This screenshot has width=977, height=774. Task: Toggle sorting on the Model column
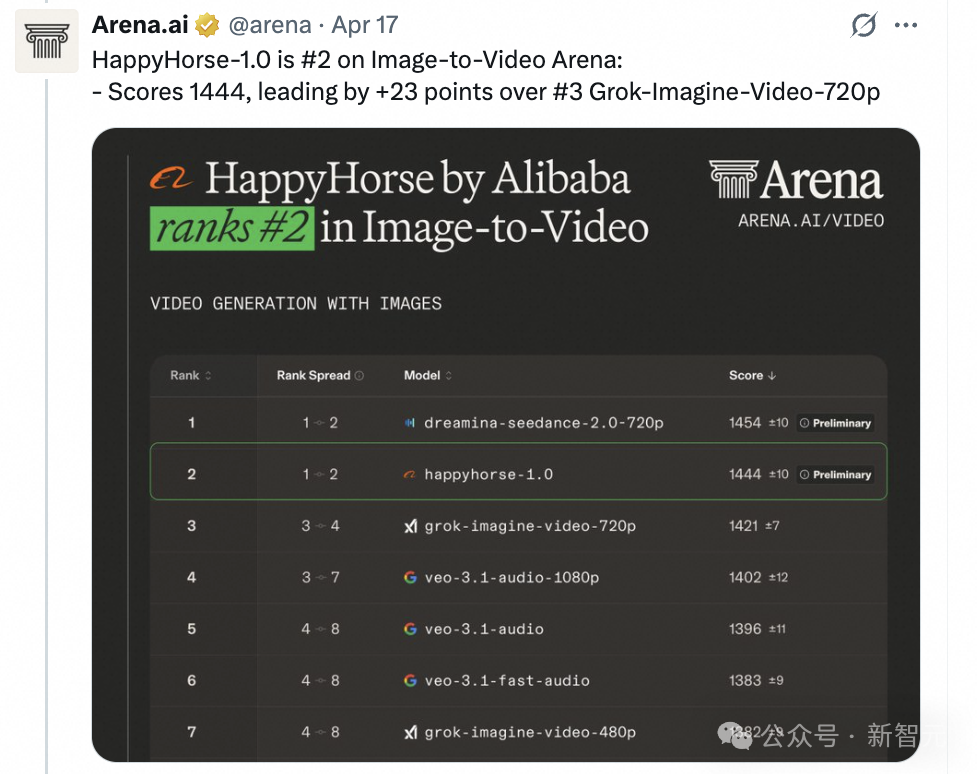(x=449, y=375)
